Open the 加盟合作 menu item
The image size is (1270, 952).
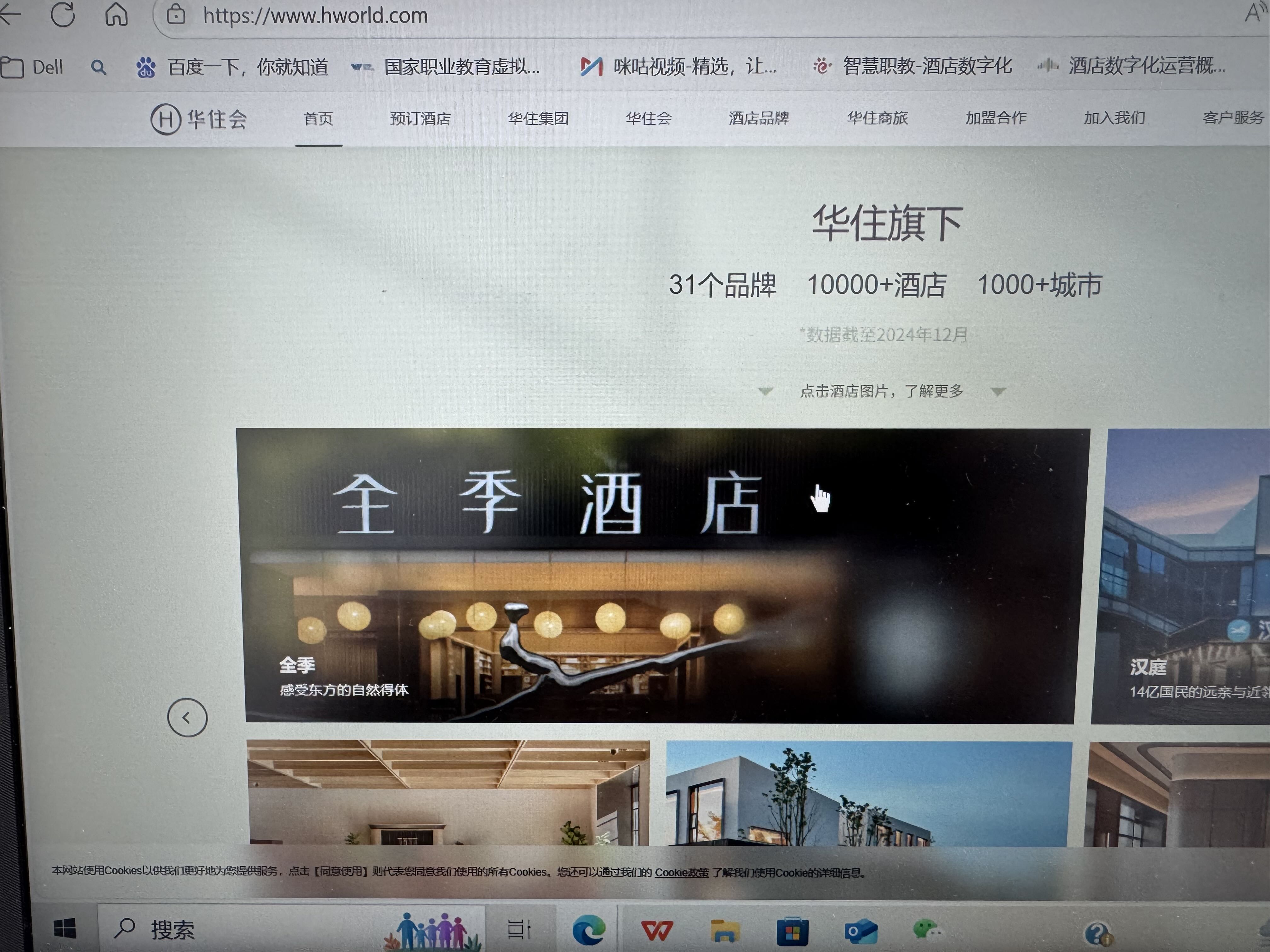pyautogui.click(x=996, y=118)
